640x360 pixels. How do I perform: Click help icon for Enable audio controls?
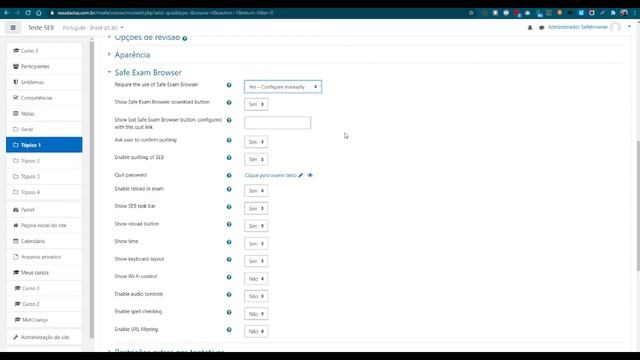pos(229,294)
